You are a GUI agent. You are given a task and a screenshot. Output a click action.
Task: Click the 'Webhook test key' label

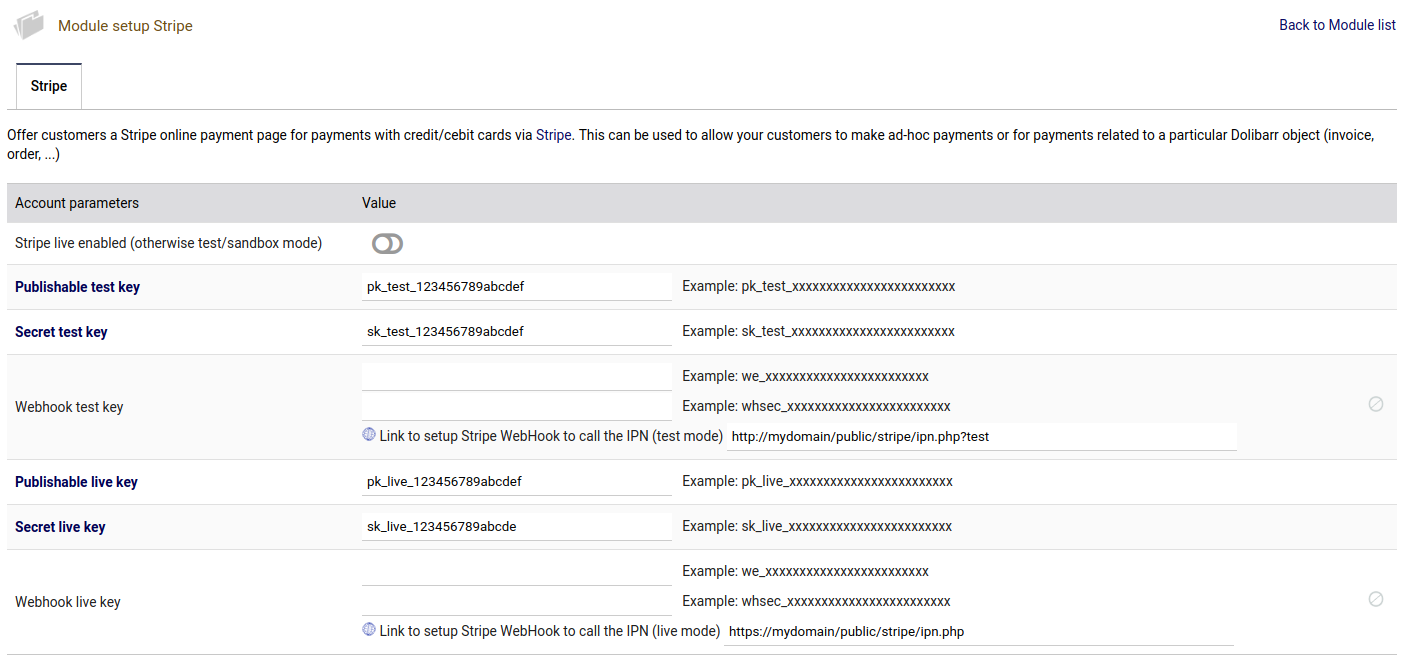69,407
